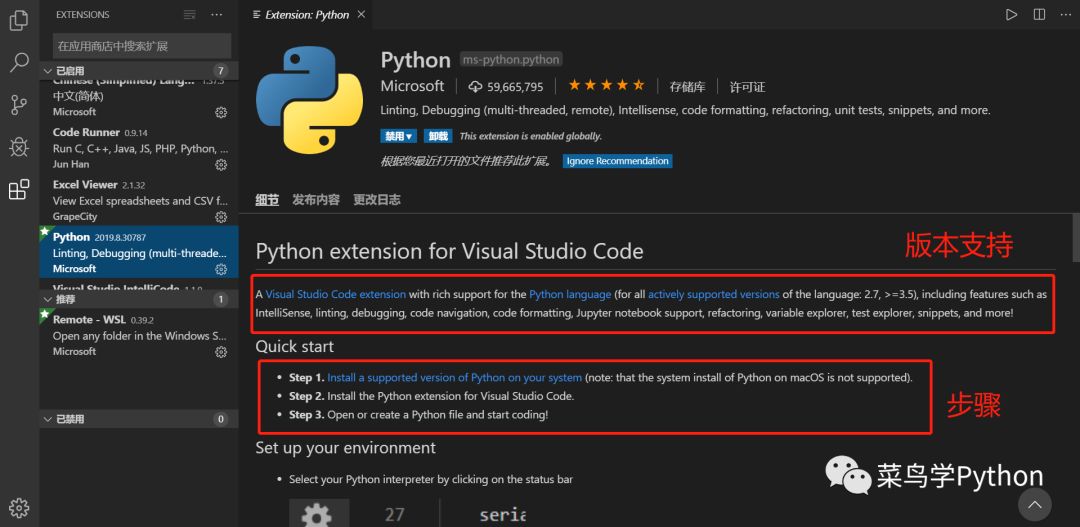Open the Debug view bug icon
Screen dimensions: 1080x527
[19, 147]
